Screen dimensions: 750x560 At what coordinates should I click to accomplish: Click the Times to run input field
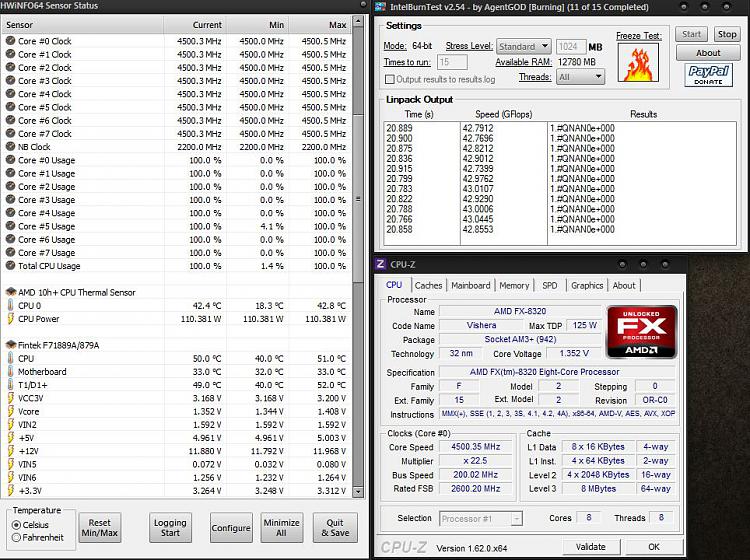(x=452, y=62)
